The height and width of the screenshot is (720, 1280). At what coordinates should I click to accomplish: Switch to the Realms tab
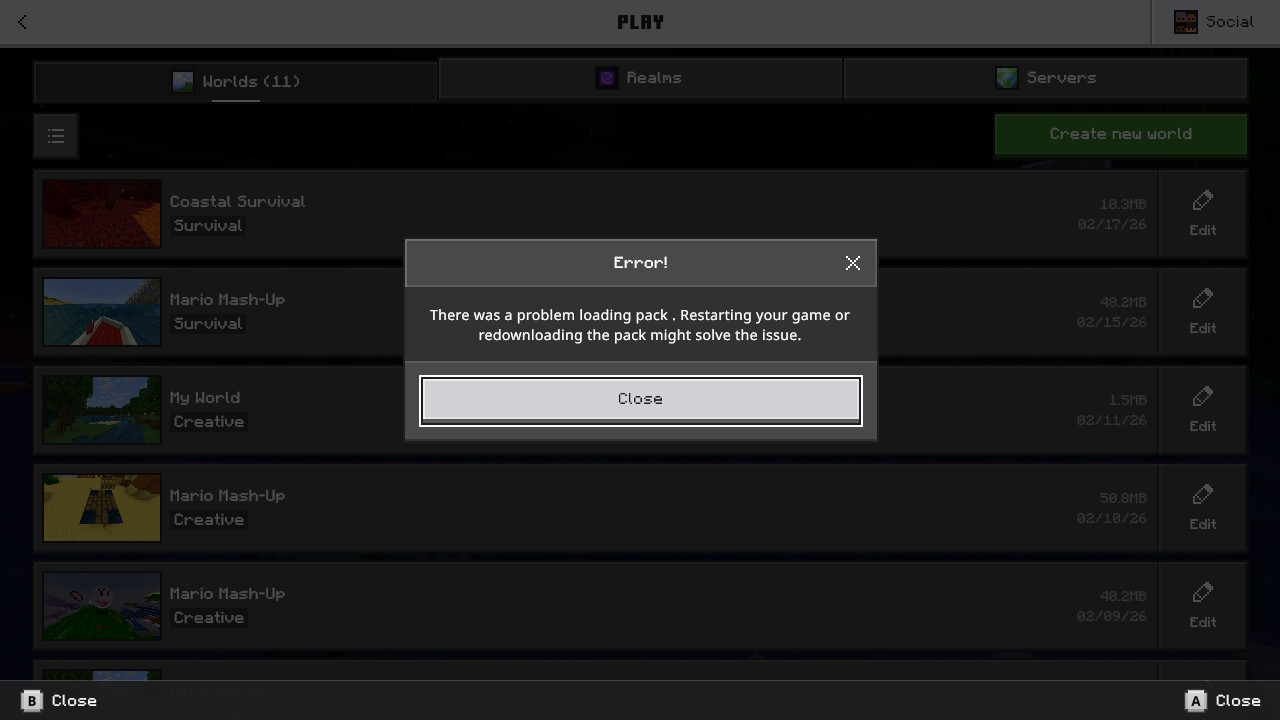coord(640,78)
